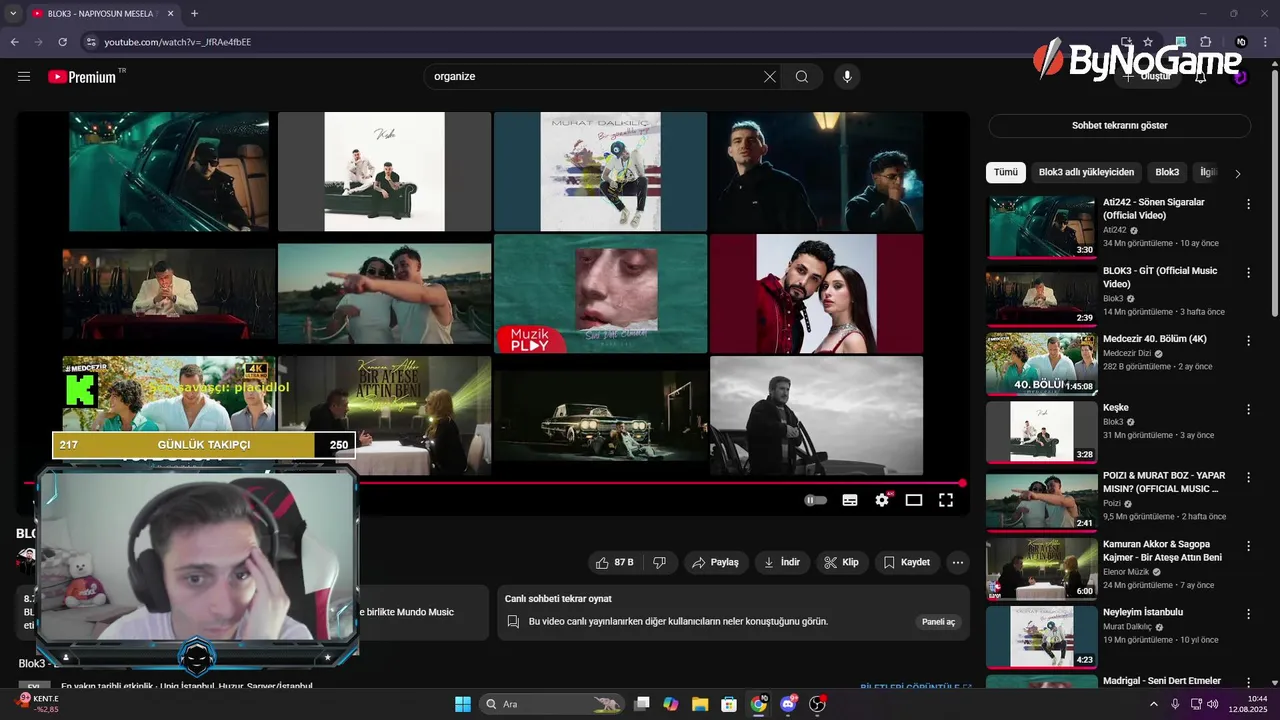1280x720 pixels.
Task: Click the Kaydet save button
Action: point(907,563)
